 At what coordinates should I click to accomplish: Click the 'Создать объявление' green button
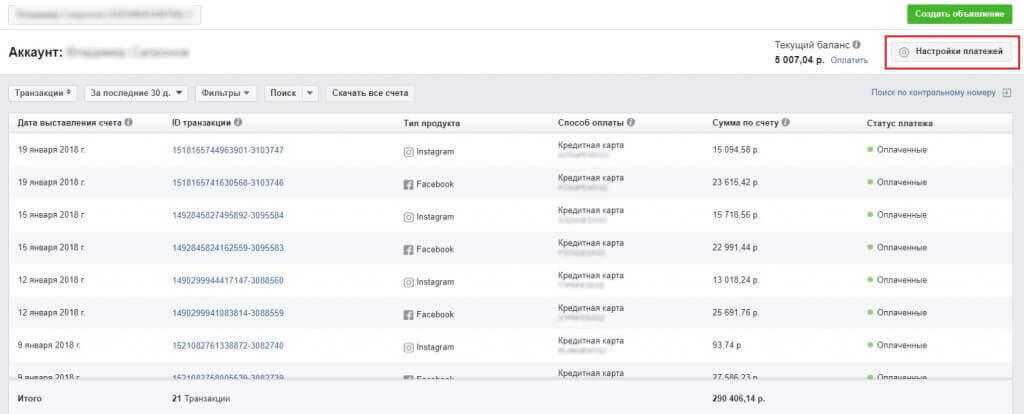pos(959,14)
